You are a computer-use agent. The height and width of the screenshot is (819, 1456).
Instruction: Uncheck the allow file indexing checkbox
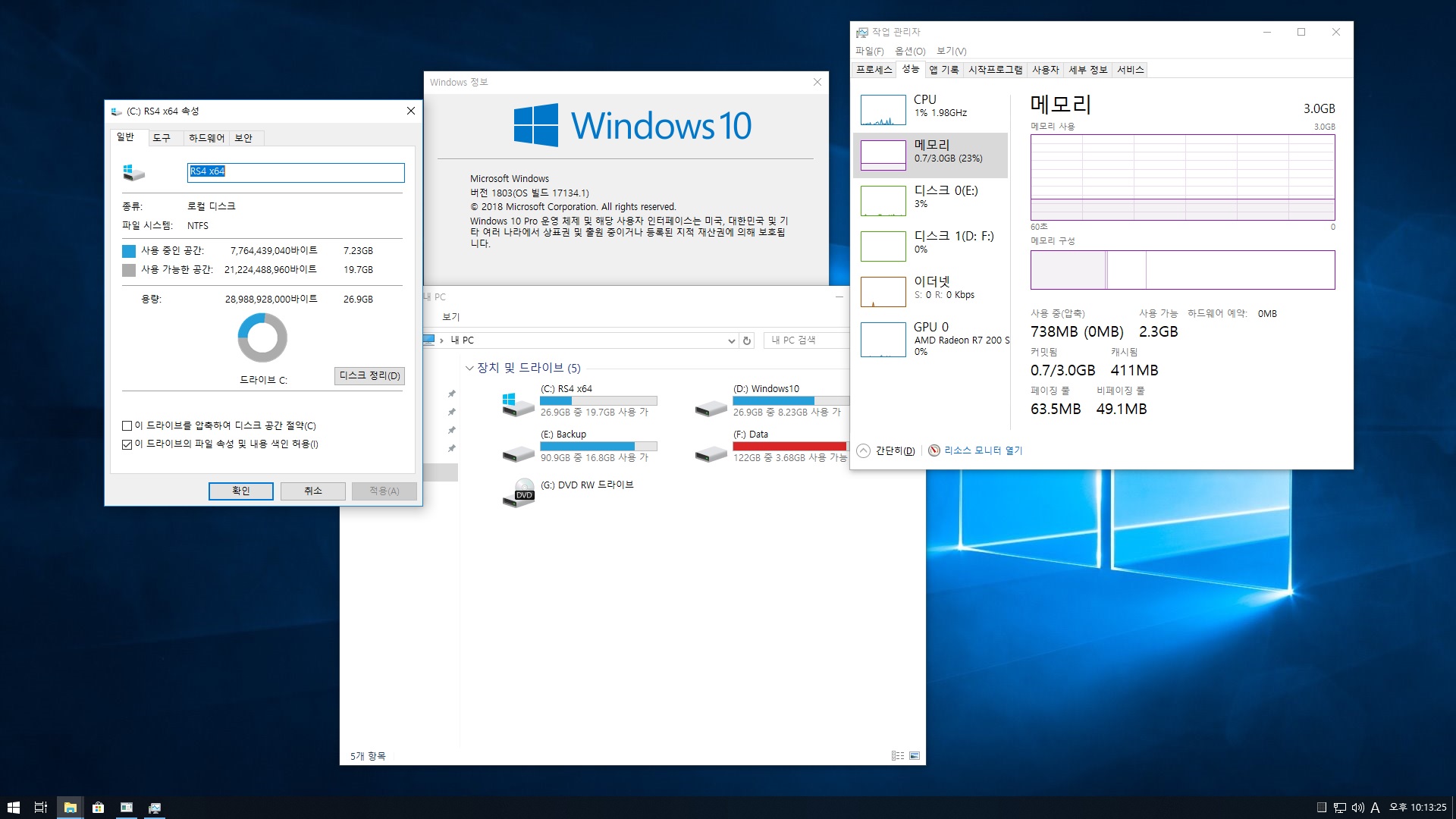127,444
